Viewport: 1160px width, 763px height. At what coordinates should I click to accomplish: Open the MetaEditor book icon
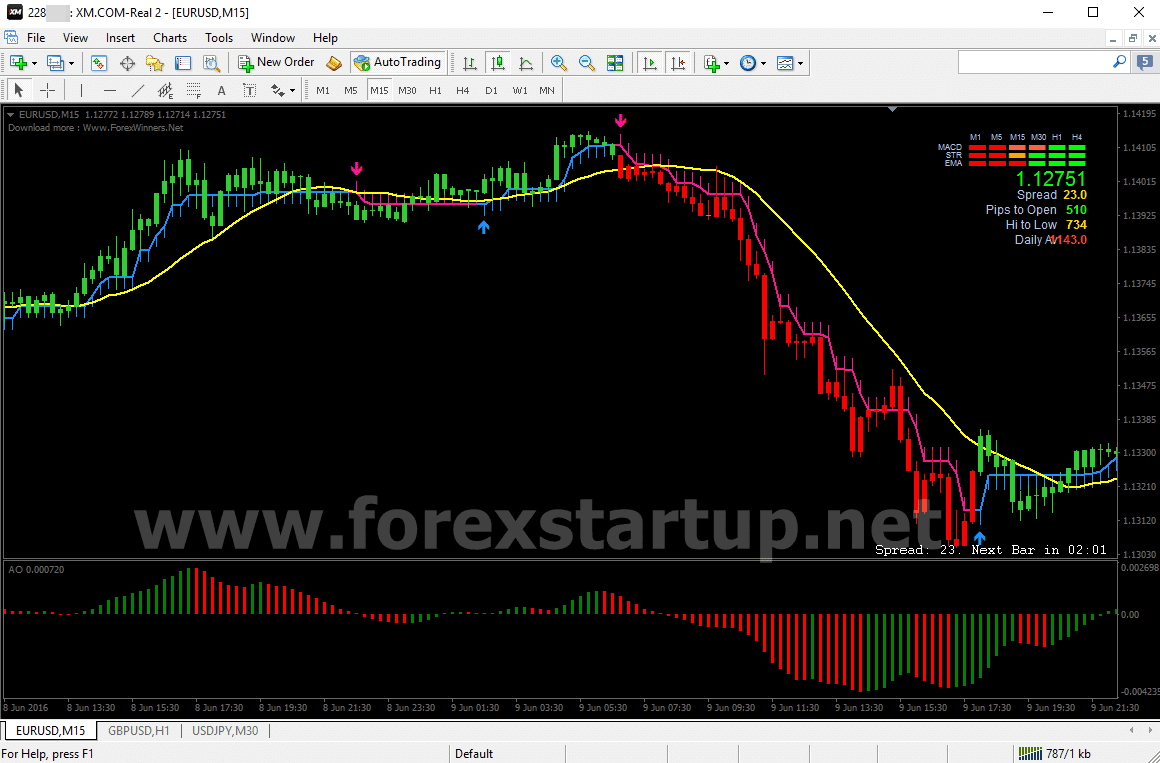334,64
